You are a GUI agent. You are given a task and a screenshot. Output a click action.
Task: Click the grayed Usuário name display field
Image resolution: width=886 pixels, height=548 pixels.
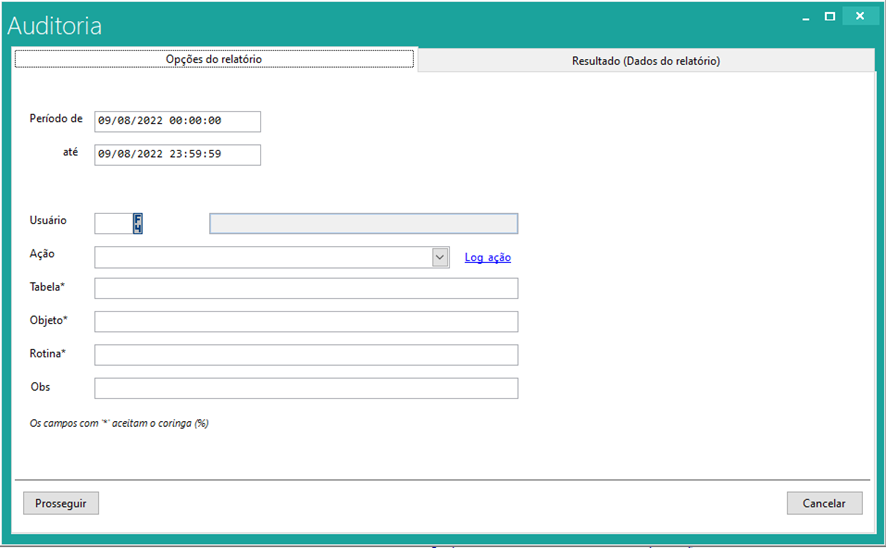pos(363,223)
